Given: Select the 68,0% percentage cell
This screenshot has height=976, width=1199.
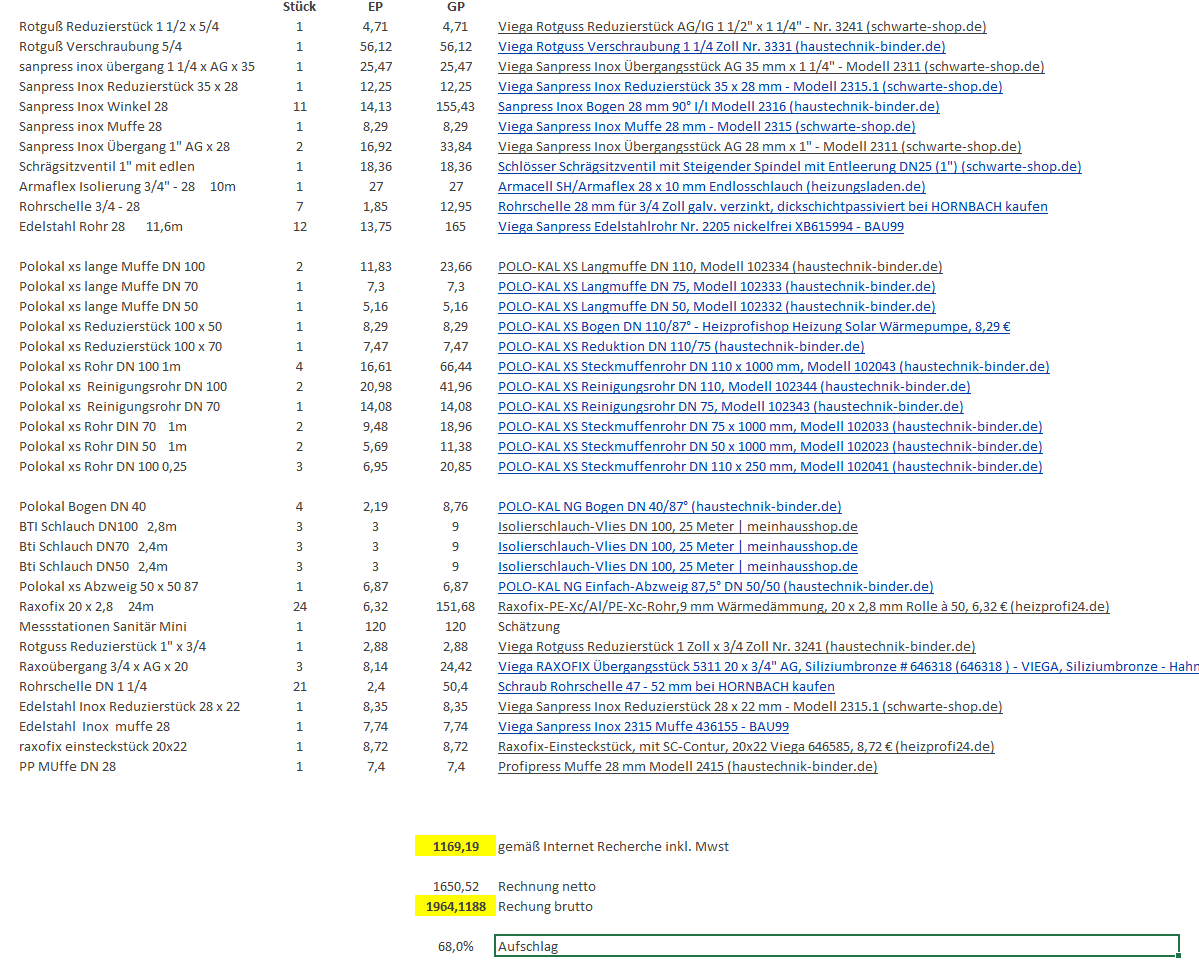Looking at the screenshot, I should (x=455, y=947).
